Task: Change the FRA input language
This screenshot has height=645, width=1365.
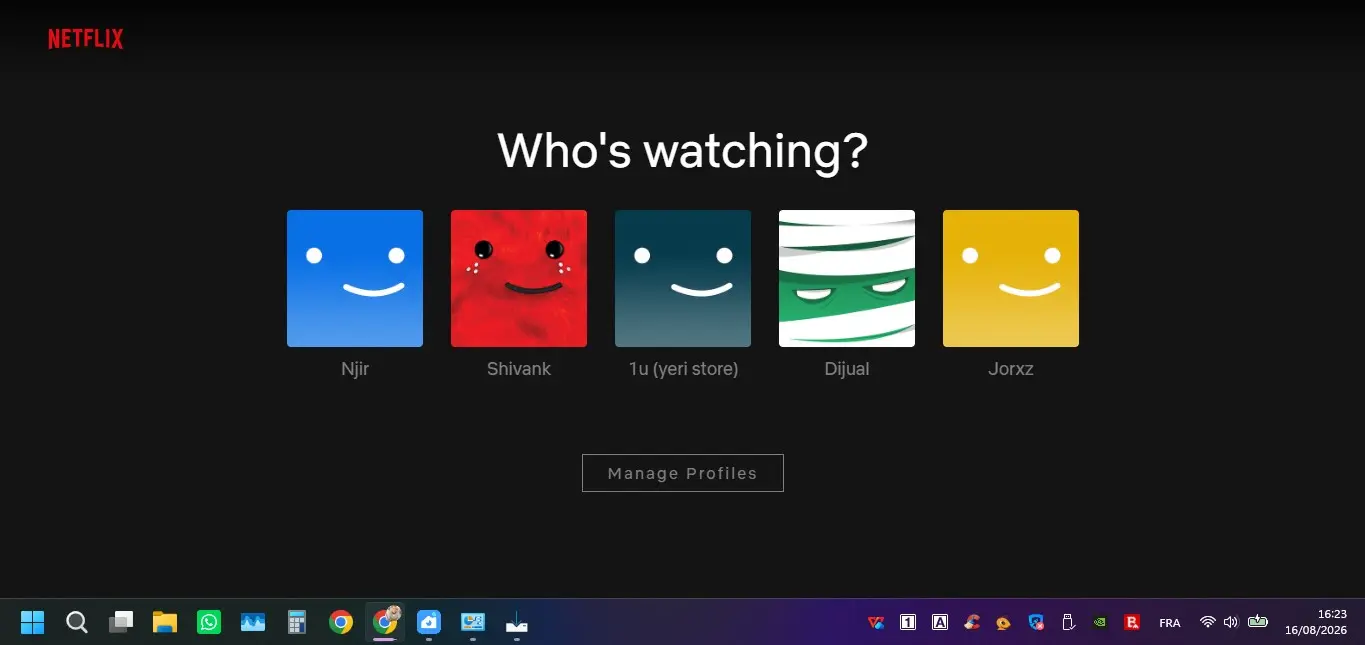Action: coord(1170,623)
